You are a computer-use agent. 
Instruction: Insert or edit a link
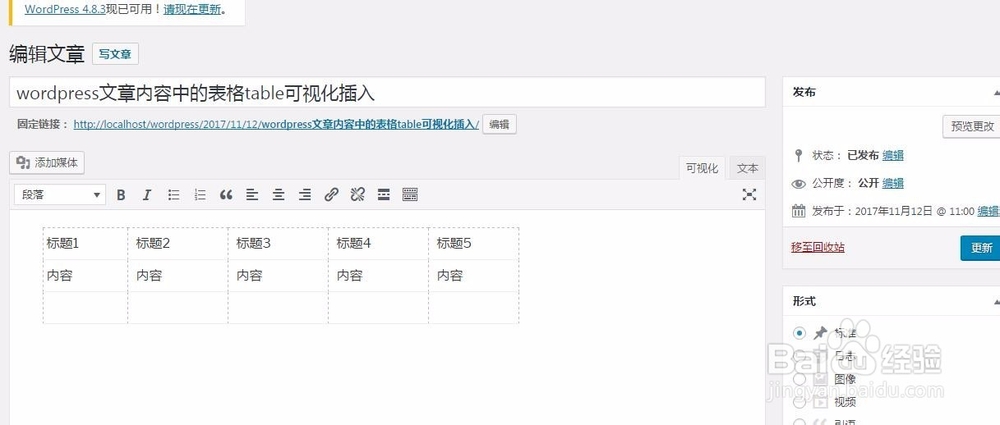click(331, 195)
